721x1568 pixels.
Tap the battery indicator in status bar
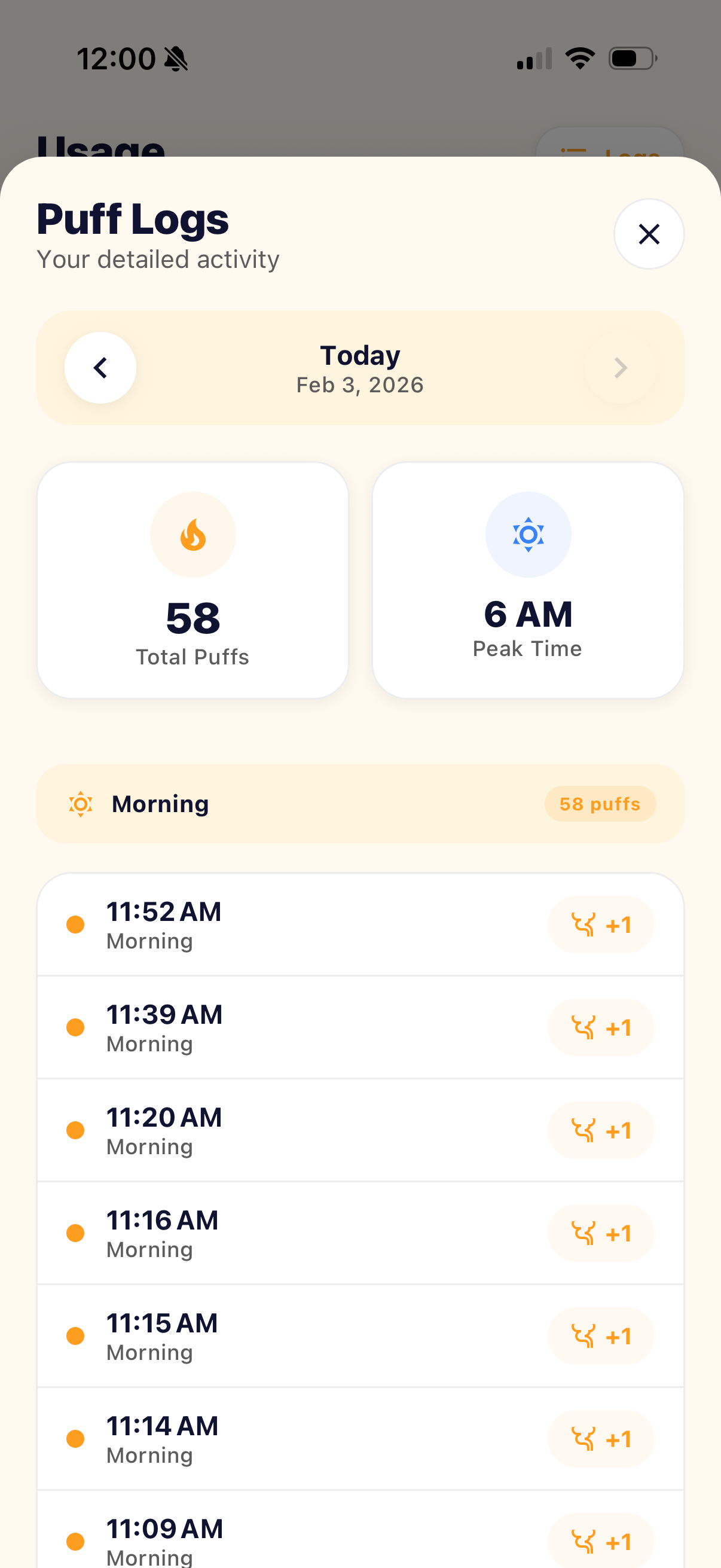[x=632, y=59]
